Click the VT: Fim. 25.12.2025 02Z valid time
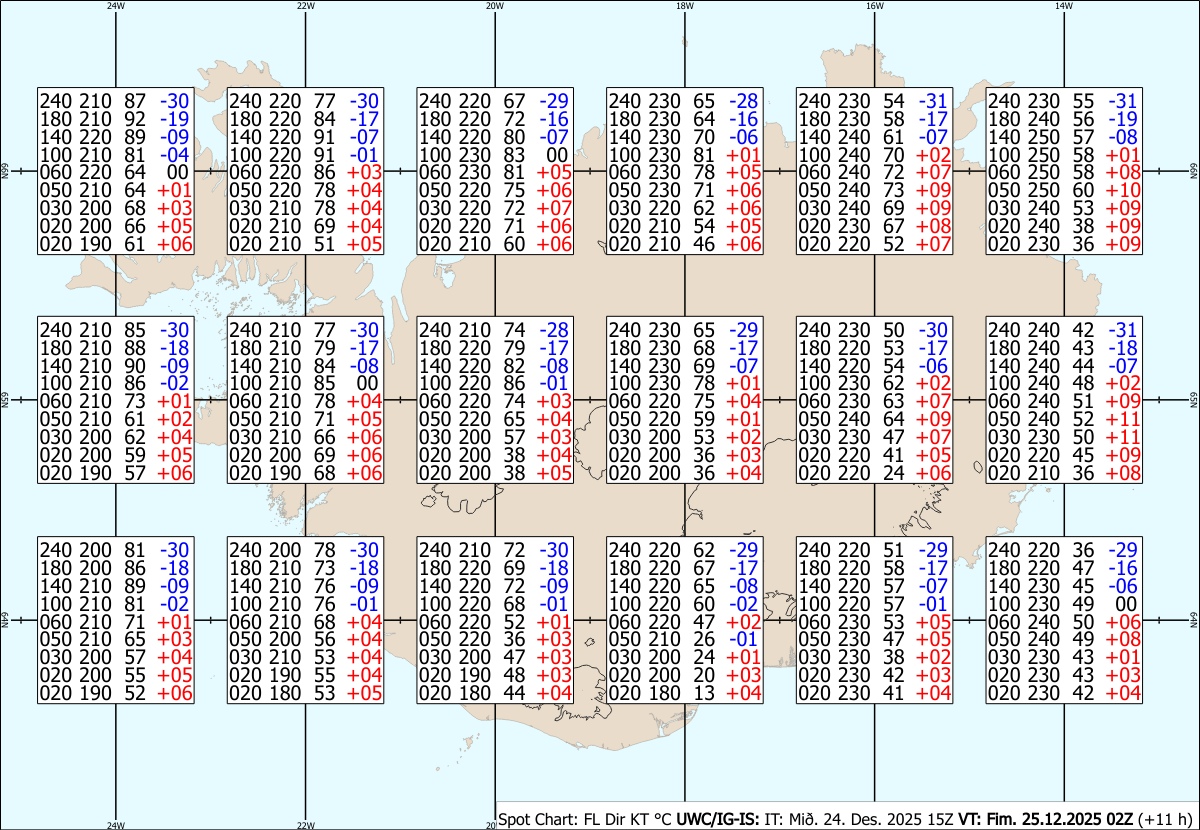1200x830 pixels. (1045, 819)
